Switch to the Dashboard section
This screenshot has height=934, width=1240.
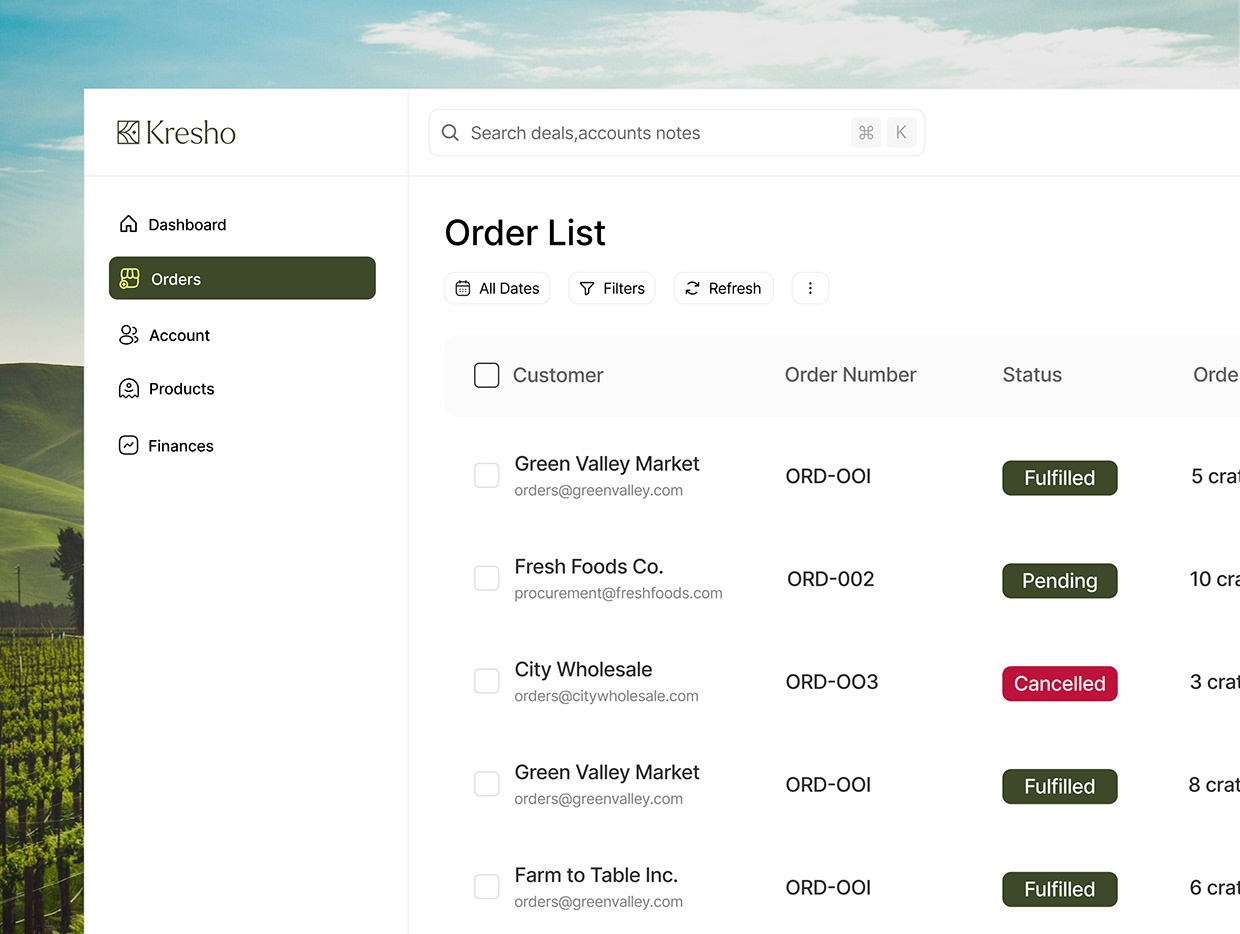click(x=187, y=224)
